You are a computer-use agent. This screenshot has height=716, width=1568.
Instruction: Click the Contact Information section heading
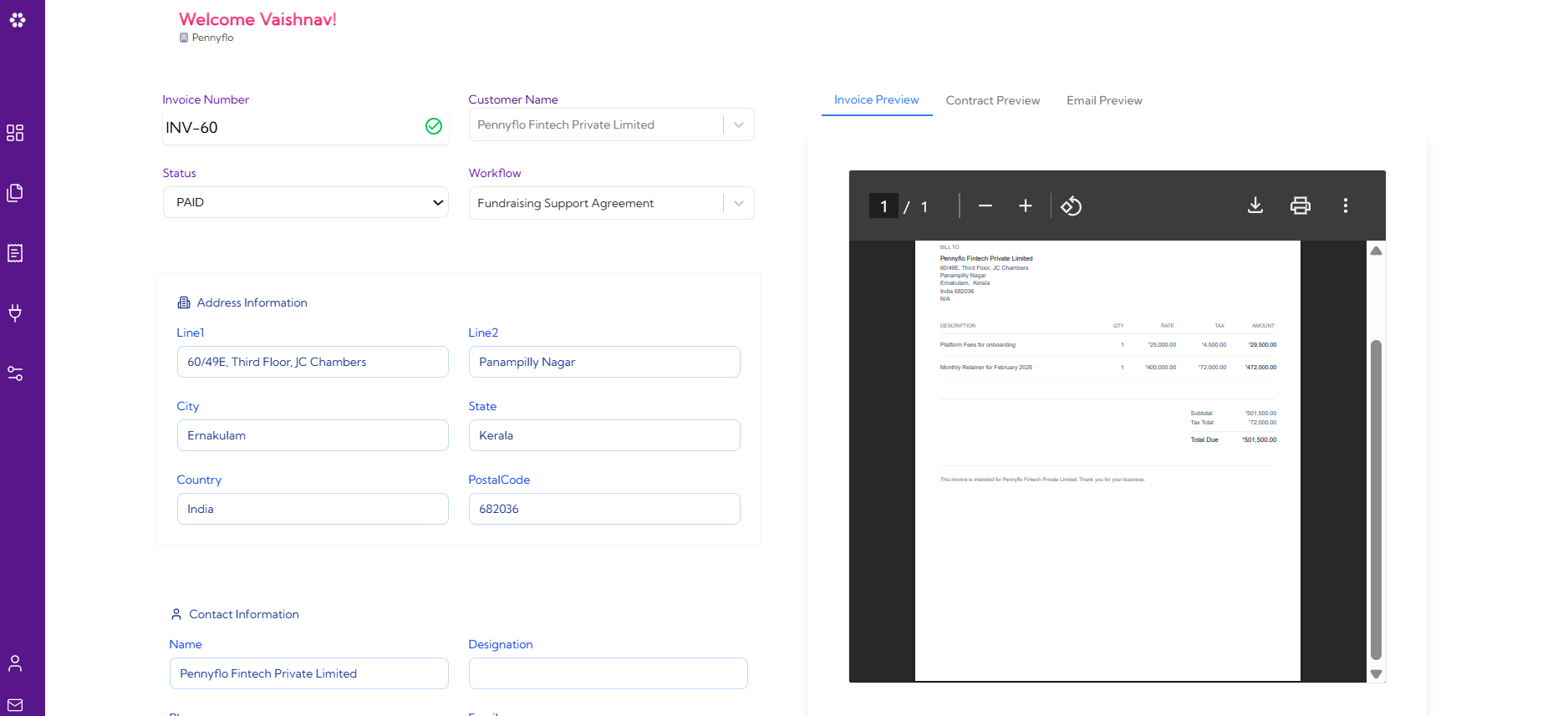point(244,614)
